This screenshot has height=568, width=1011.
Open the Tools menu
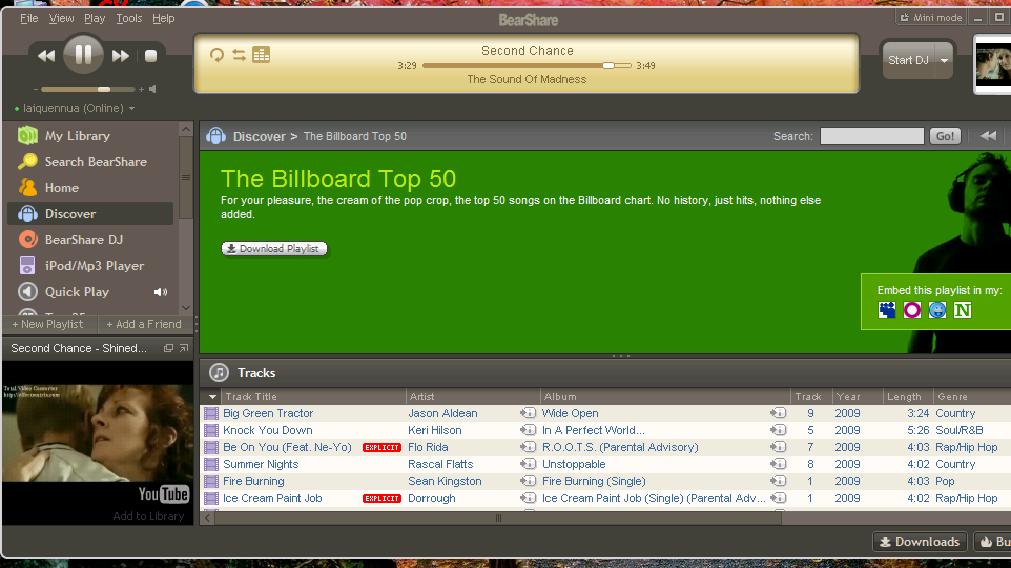(129, 18)
